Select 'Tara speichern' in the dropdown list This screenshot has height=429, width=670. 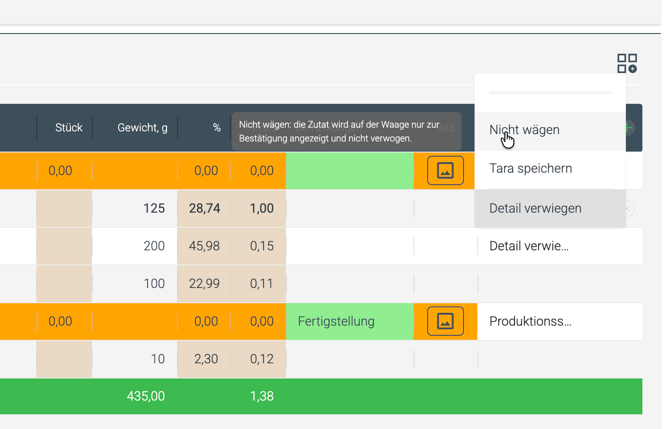click(x=550, y=168)
